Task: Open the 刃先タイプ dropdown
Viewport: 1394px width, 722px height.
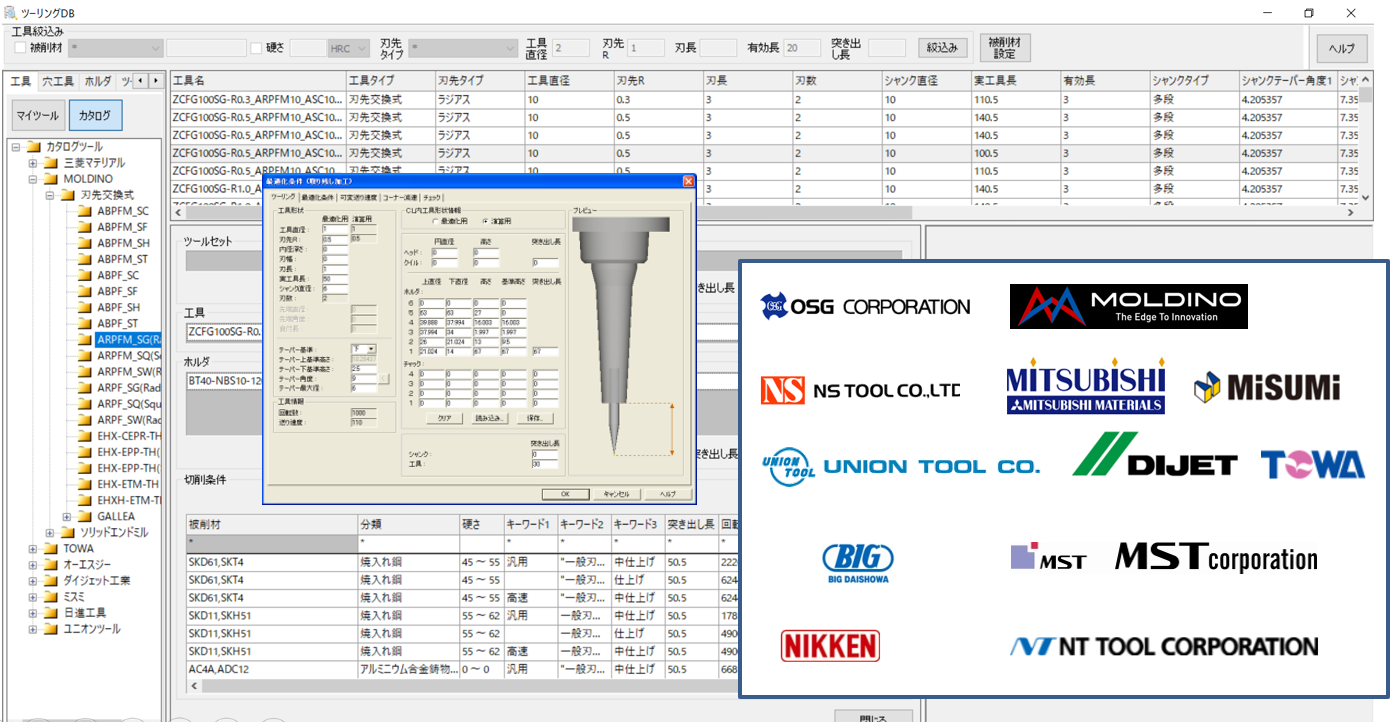Action: click(463, 48)
